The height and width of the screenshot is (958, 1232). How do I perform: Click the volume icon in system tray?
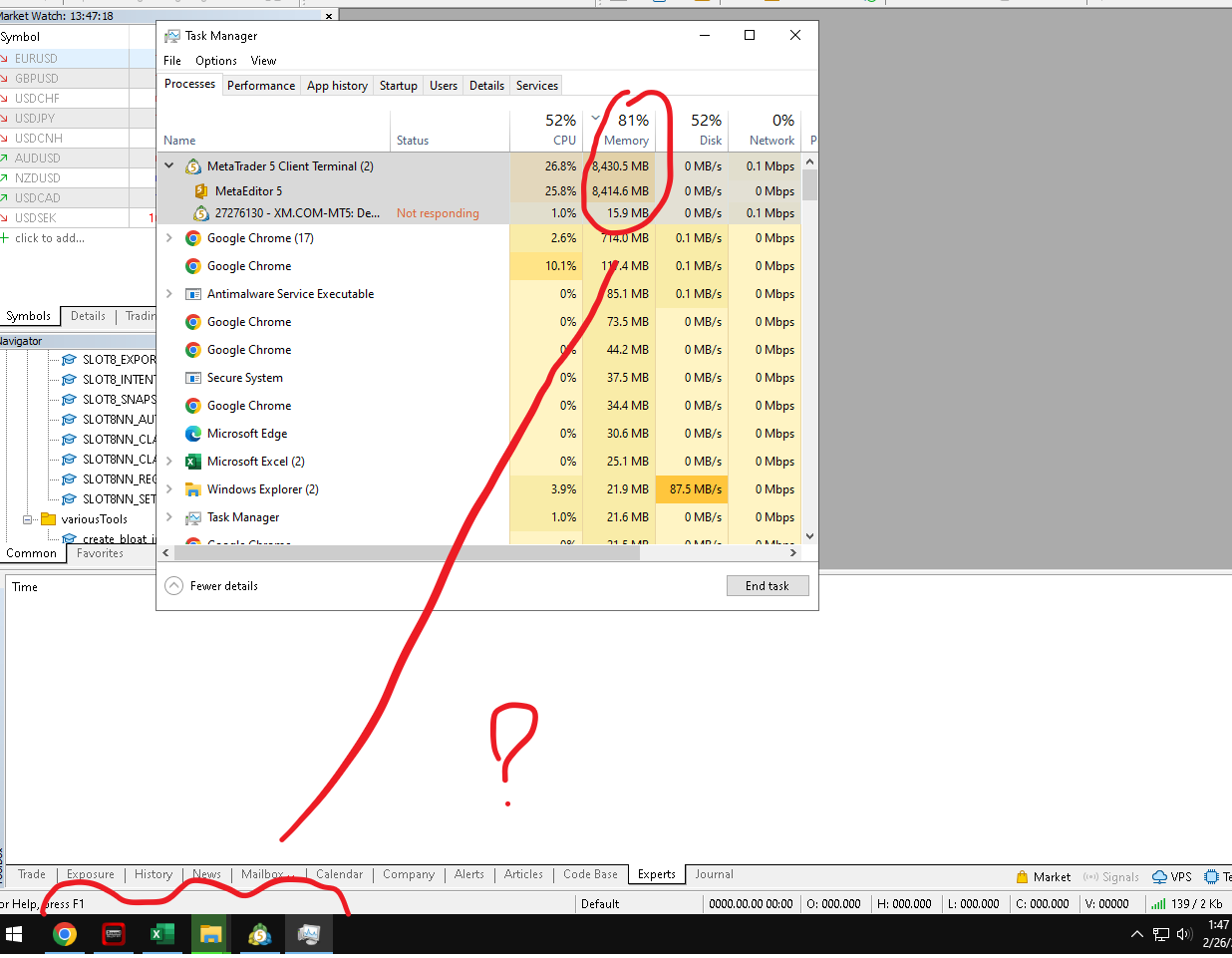1184,934
